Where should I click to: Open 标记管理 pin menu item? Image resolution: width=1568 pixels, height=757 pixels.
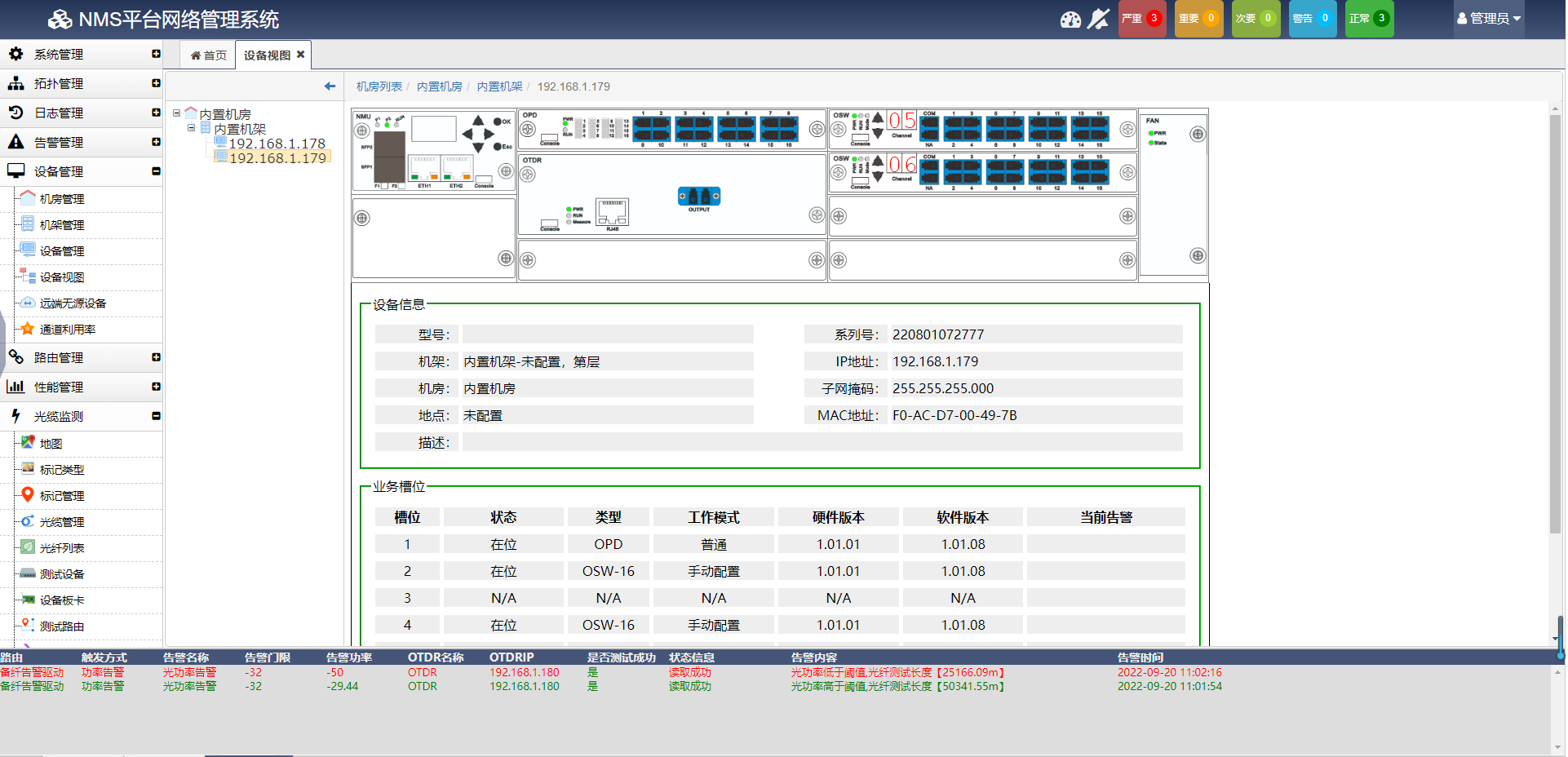coord(62,496)
